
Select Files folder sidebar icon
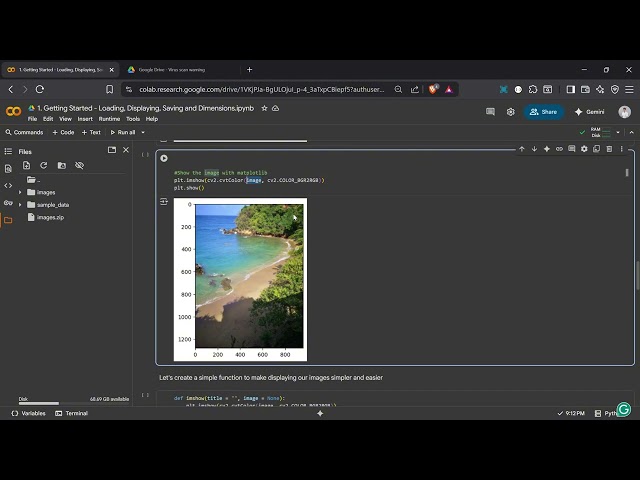(8, 220)
